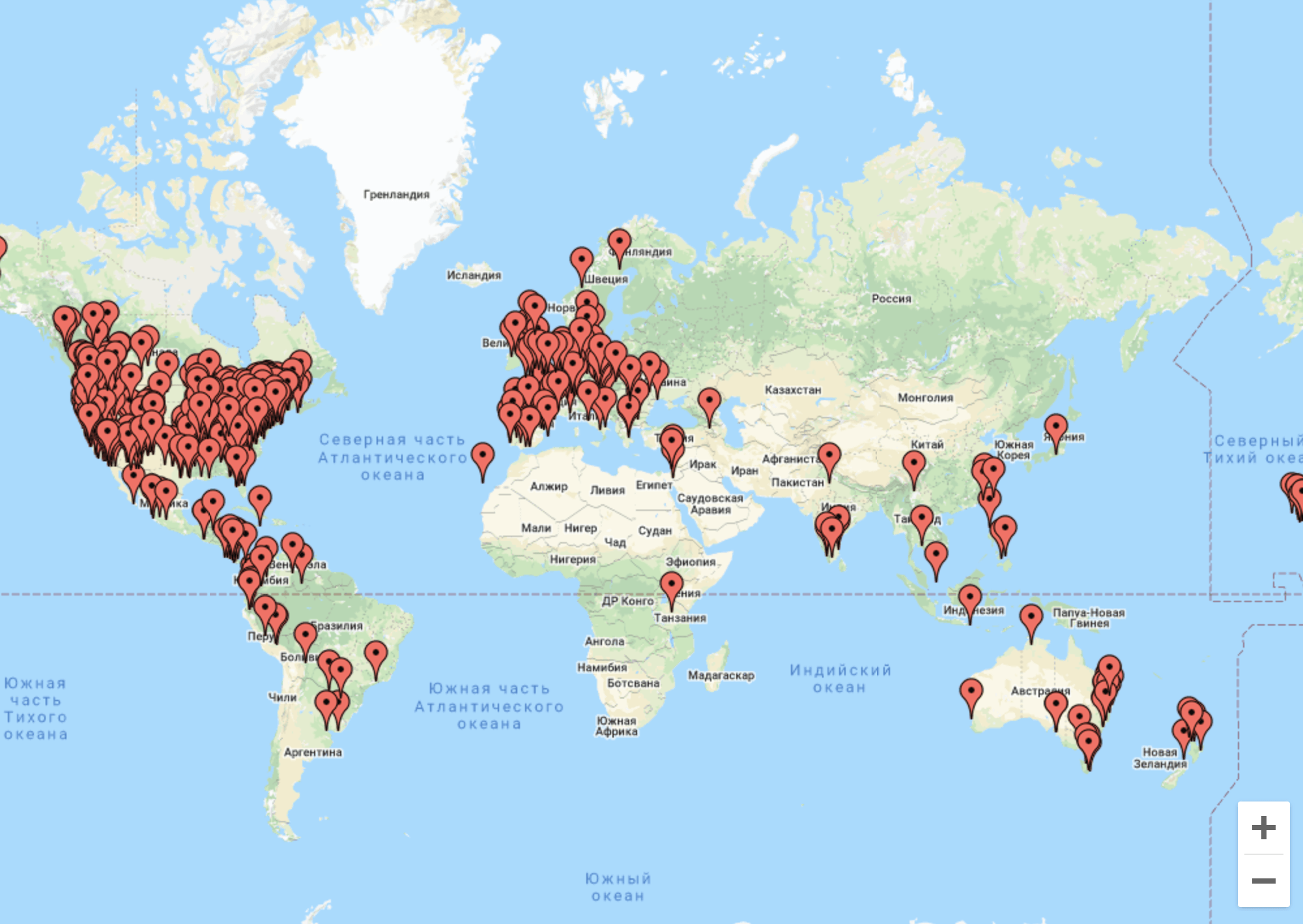
Task: Click the Ангола country label
Action: coord(605,641)
